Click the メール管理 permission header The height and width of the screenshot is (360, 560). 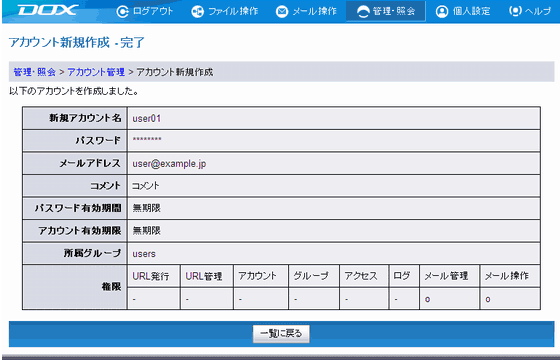446,276
